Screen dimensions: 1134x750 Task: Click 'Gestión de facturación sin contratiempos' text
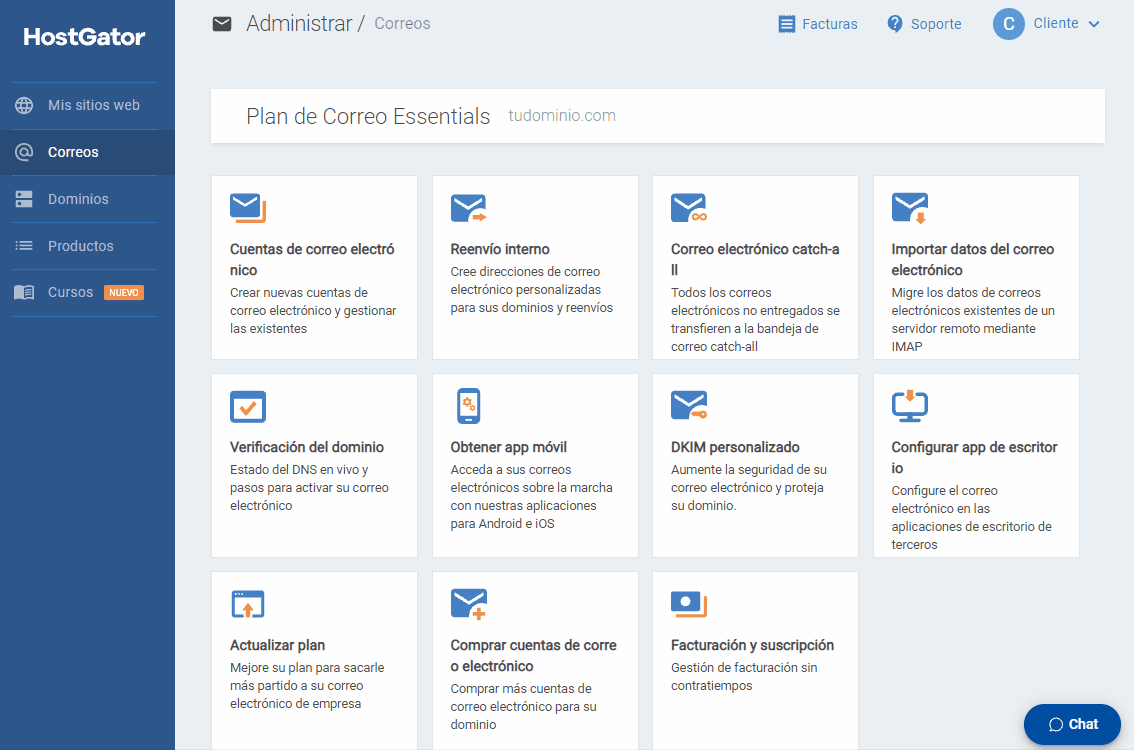pos(744,676)
